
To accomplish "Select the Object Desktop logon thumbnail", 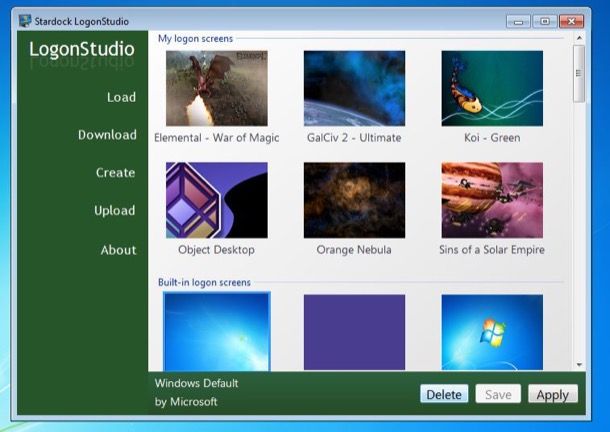I will coord(217,200).
